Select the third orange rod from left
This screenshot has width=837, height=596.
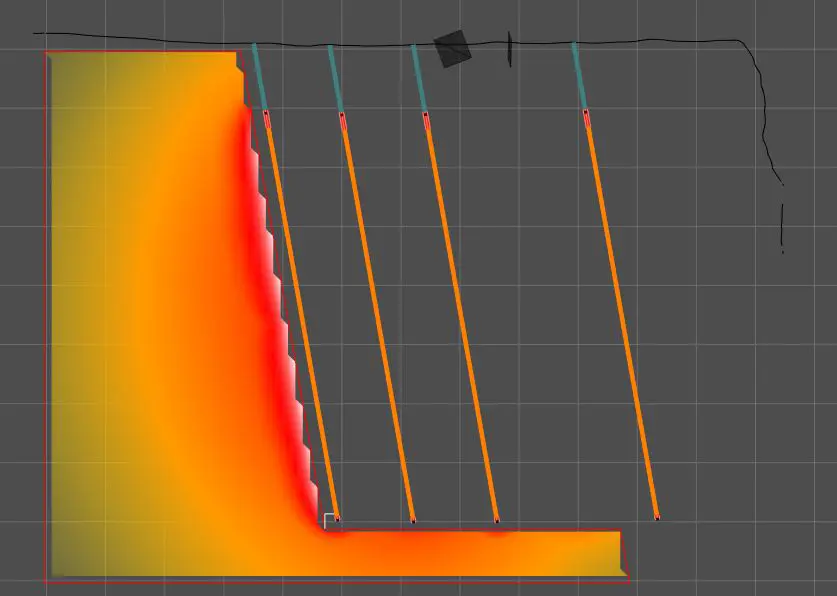pyautogui.click(x=461, y=320)
